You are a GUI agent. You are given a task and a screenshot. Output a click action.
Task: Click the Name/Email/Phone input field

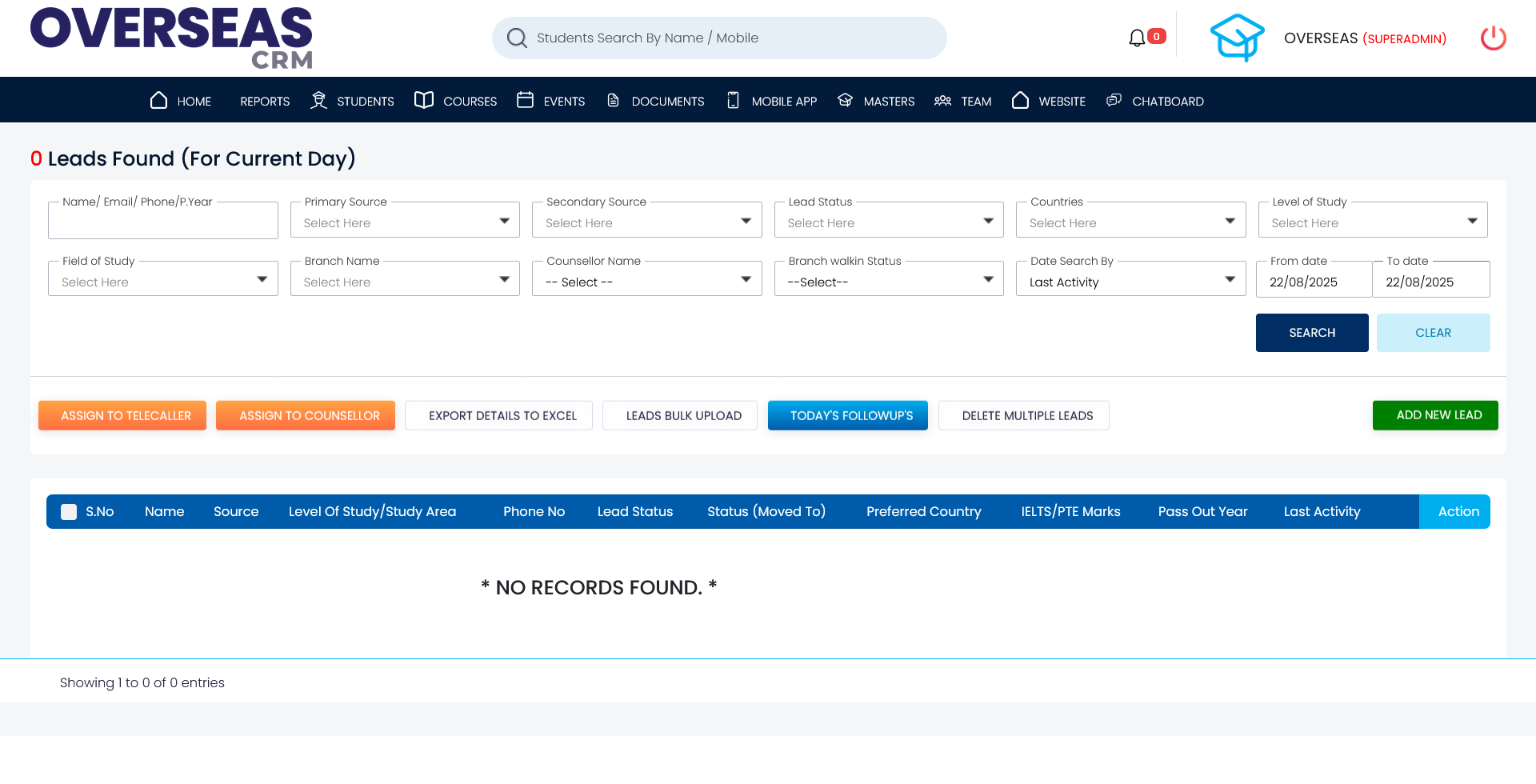tap(162, 220)
